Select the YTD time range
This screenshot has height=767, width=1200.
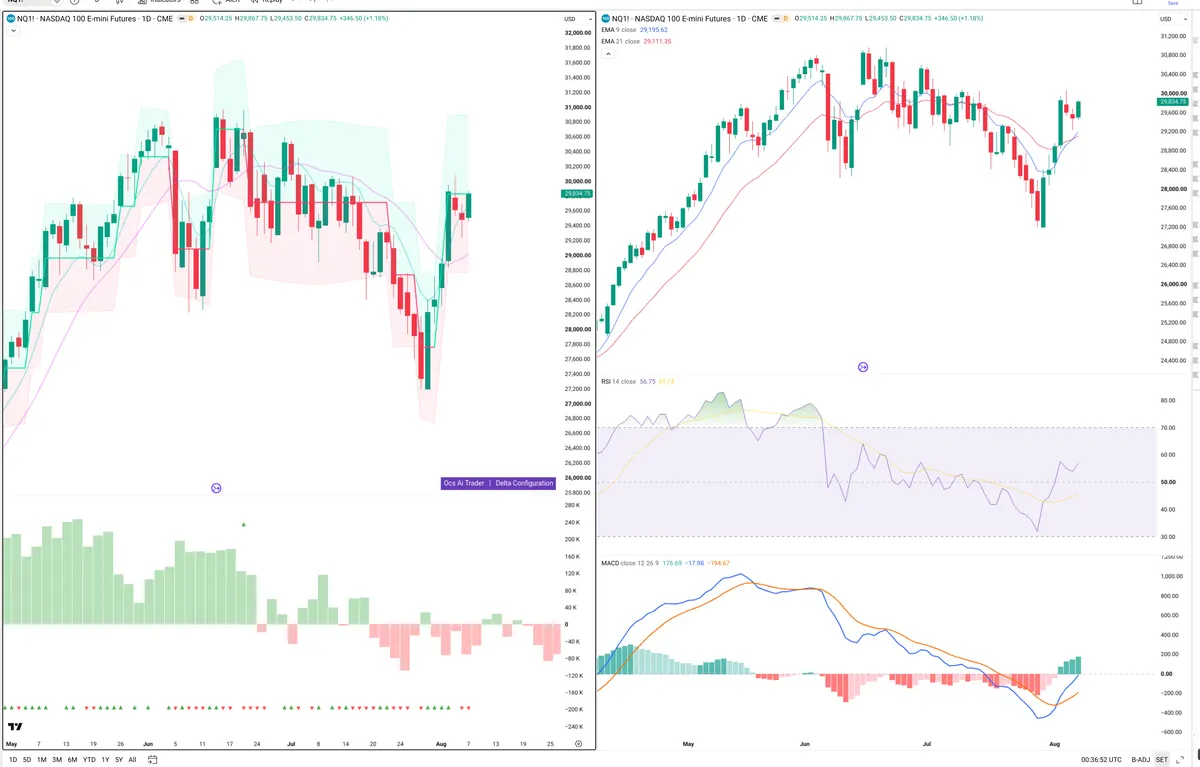point(89,759)
